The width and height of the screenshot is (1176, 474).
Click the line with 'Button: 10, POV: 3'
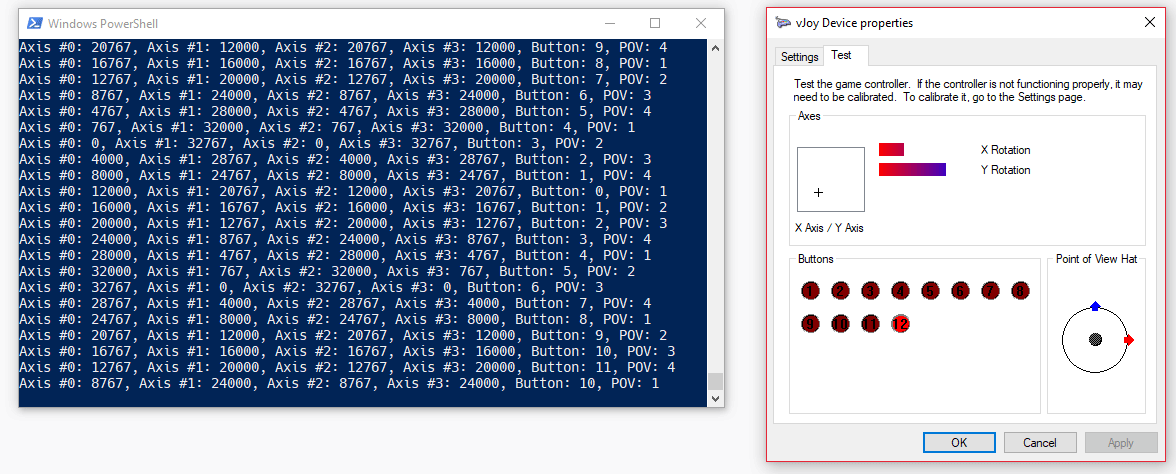tap(347, 351)
